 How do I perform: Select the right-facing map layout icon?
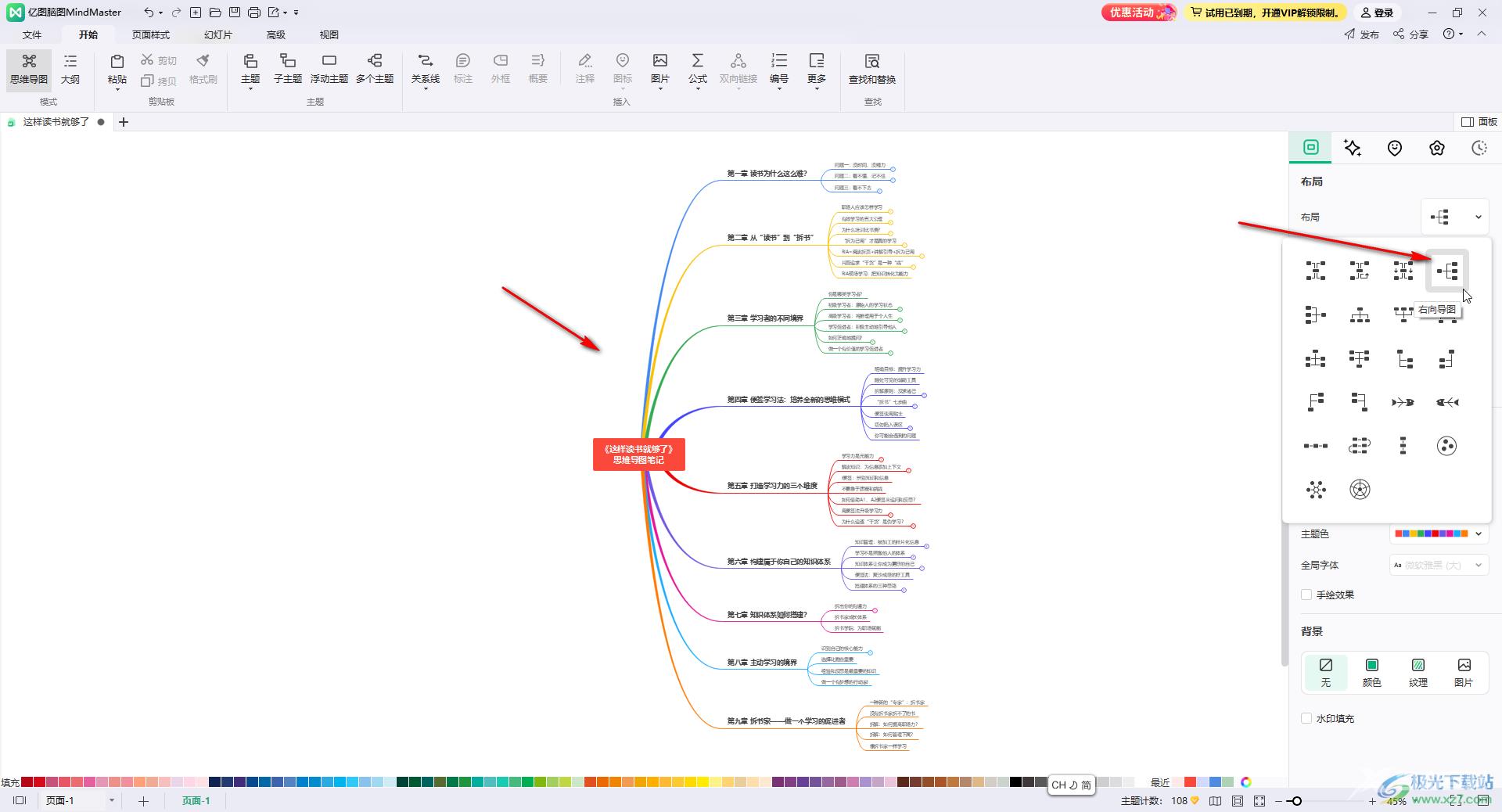[1446, 271]
